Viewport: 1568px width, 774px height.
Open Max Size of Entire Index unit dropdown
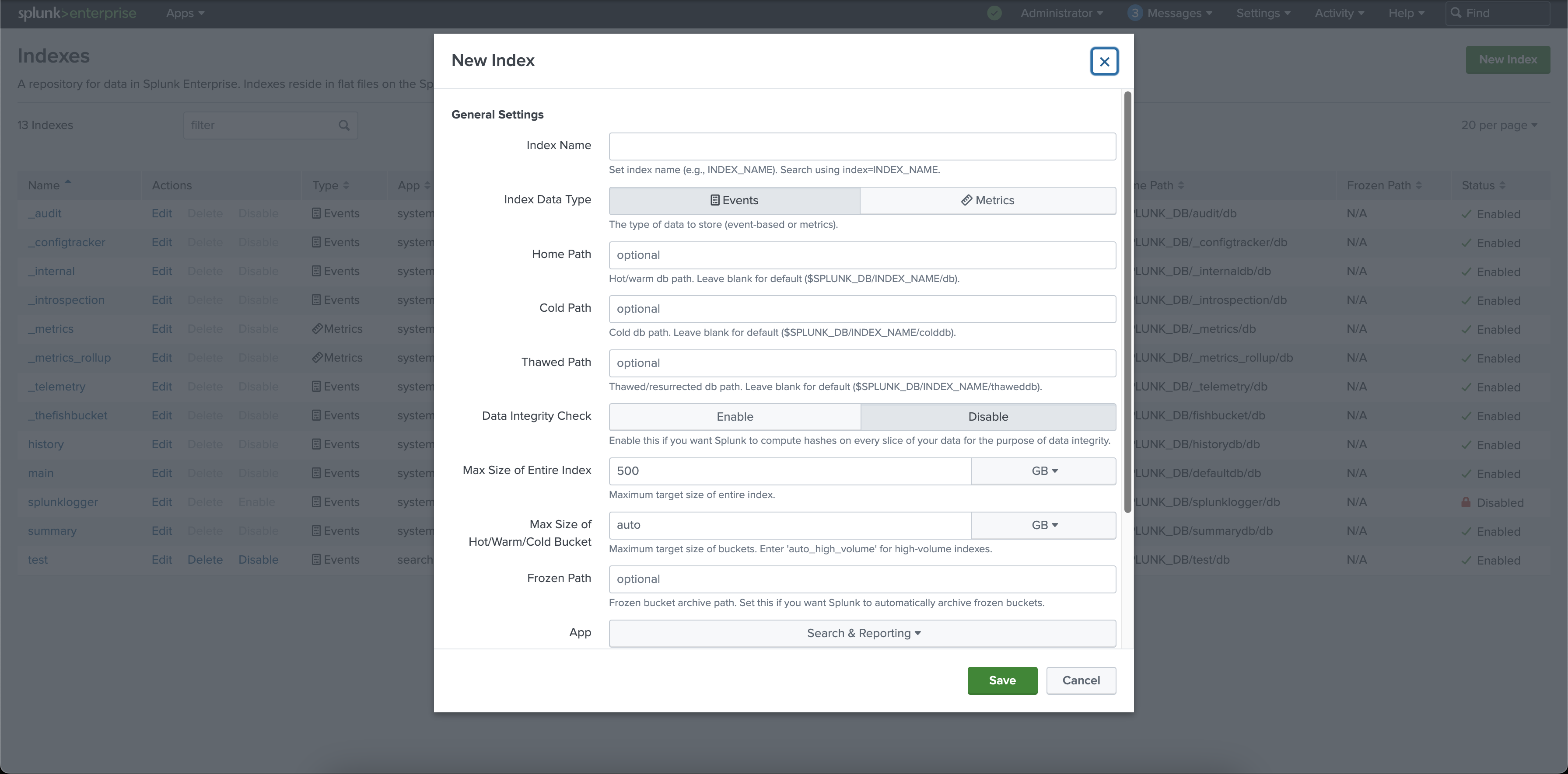[1043, 471]
